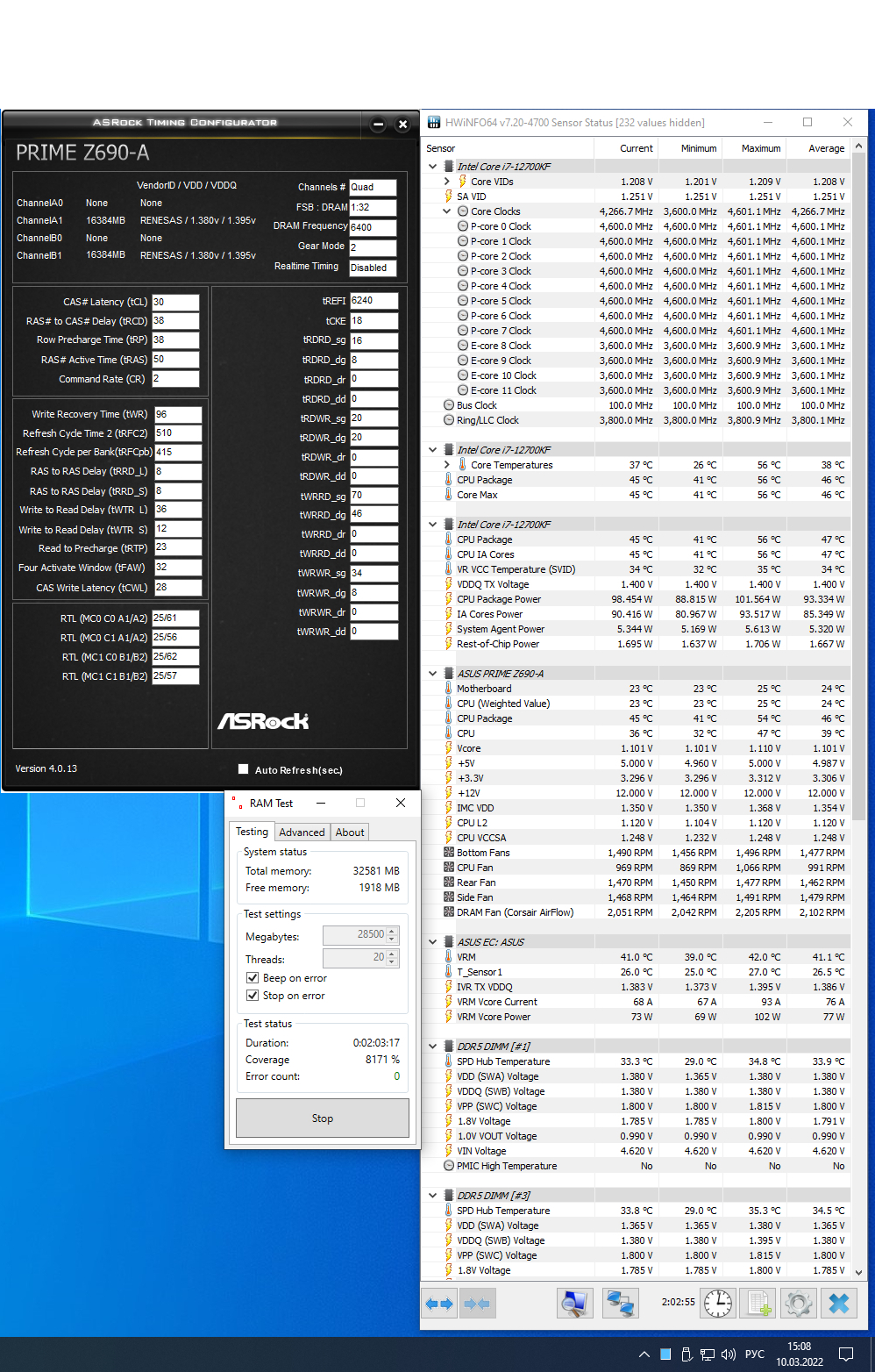The height and width of the screenshot is (1372, 875).
Task: Click chip icon beside DDR5 DIMM [#1]
Action: (448, 1047)
